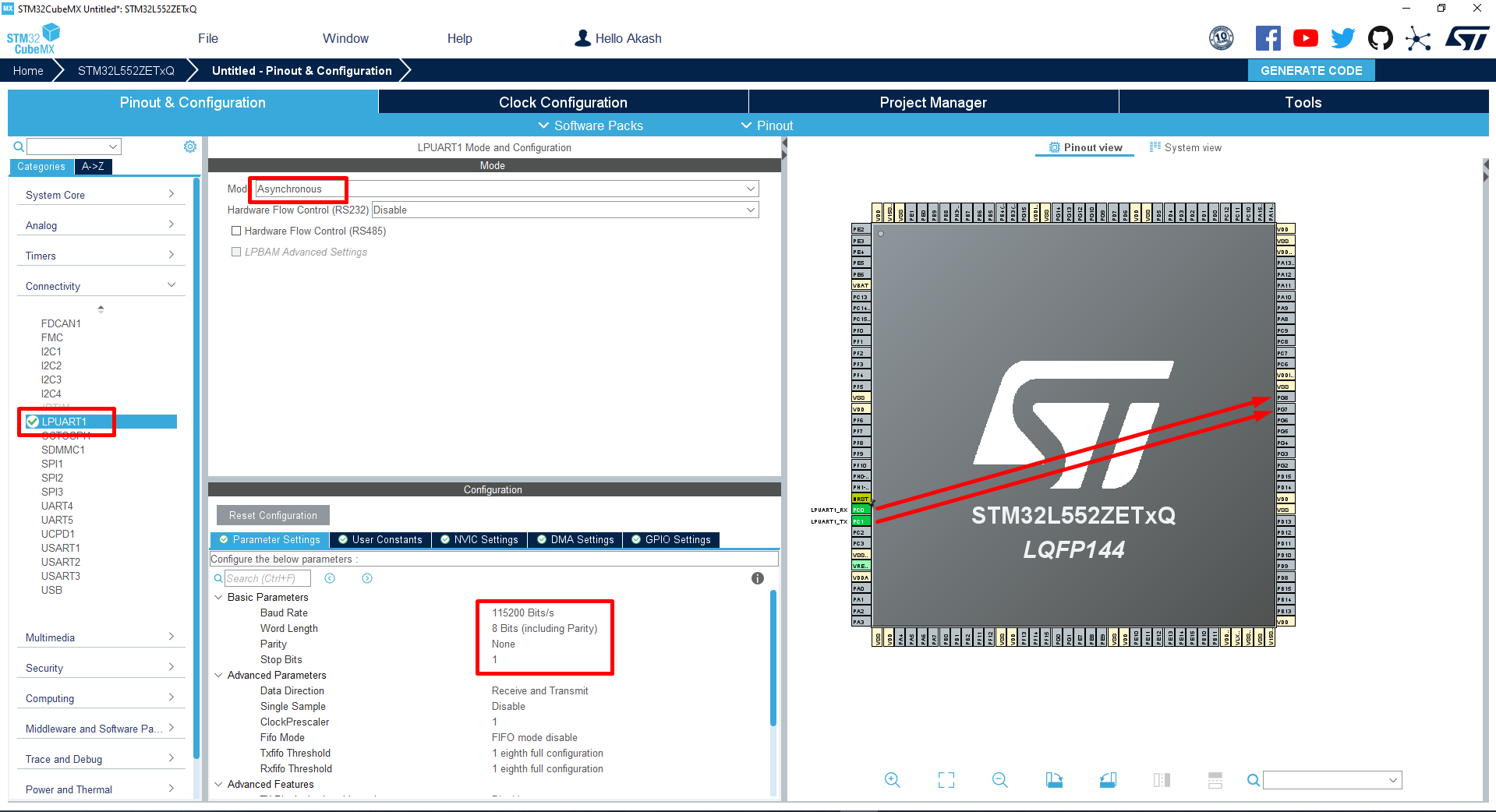Open STM32CubeMX GitHub page icon

coord(1380,37)
